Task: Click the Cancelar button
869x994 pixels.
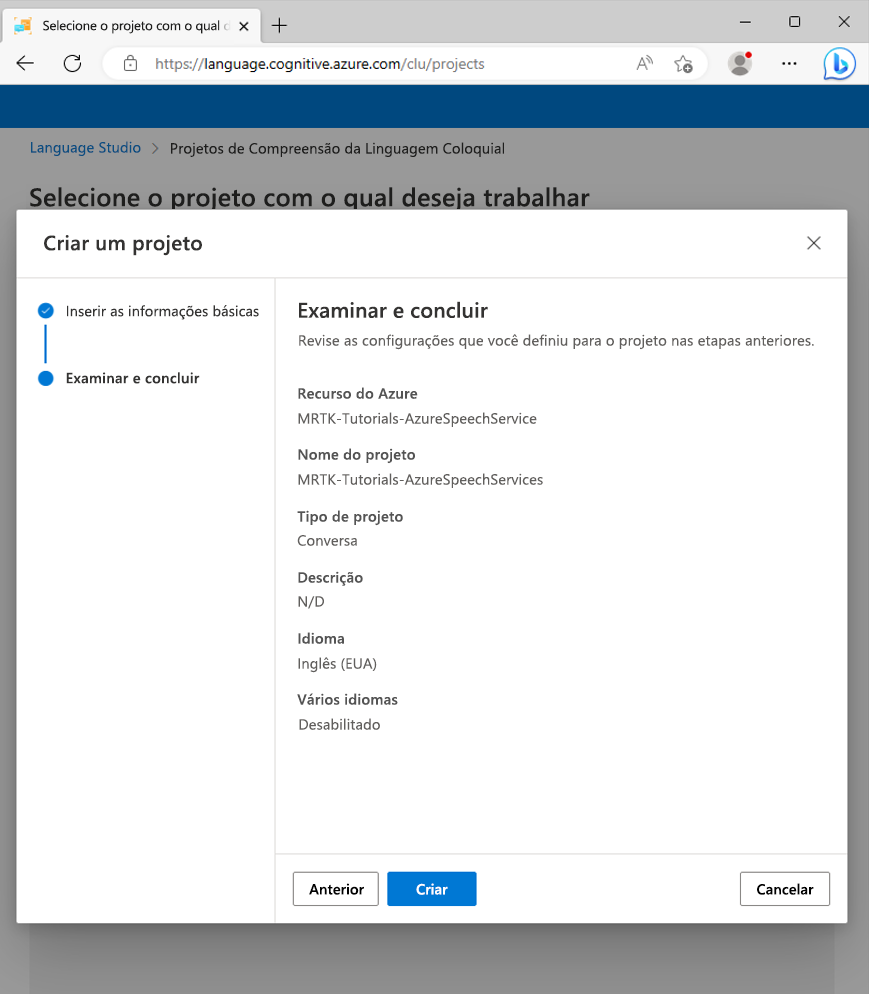Action: point(785,889)
